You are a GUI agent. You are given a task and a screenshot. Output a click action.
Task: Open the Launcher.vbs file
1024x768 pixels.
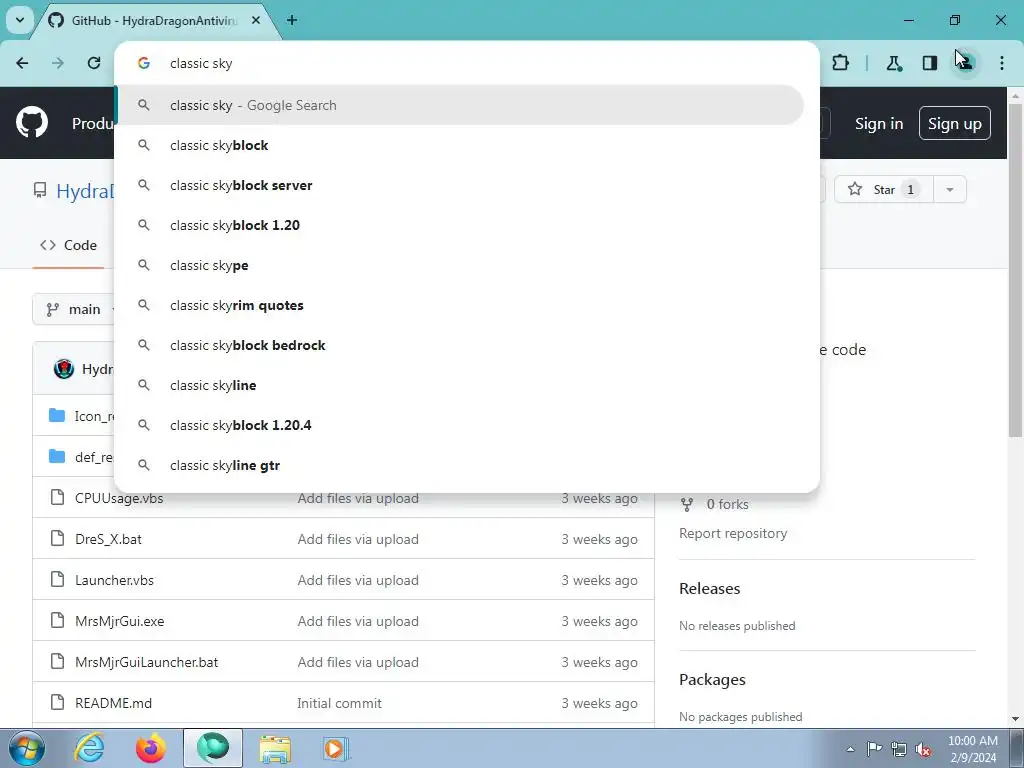click(x=114, y=580)
